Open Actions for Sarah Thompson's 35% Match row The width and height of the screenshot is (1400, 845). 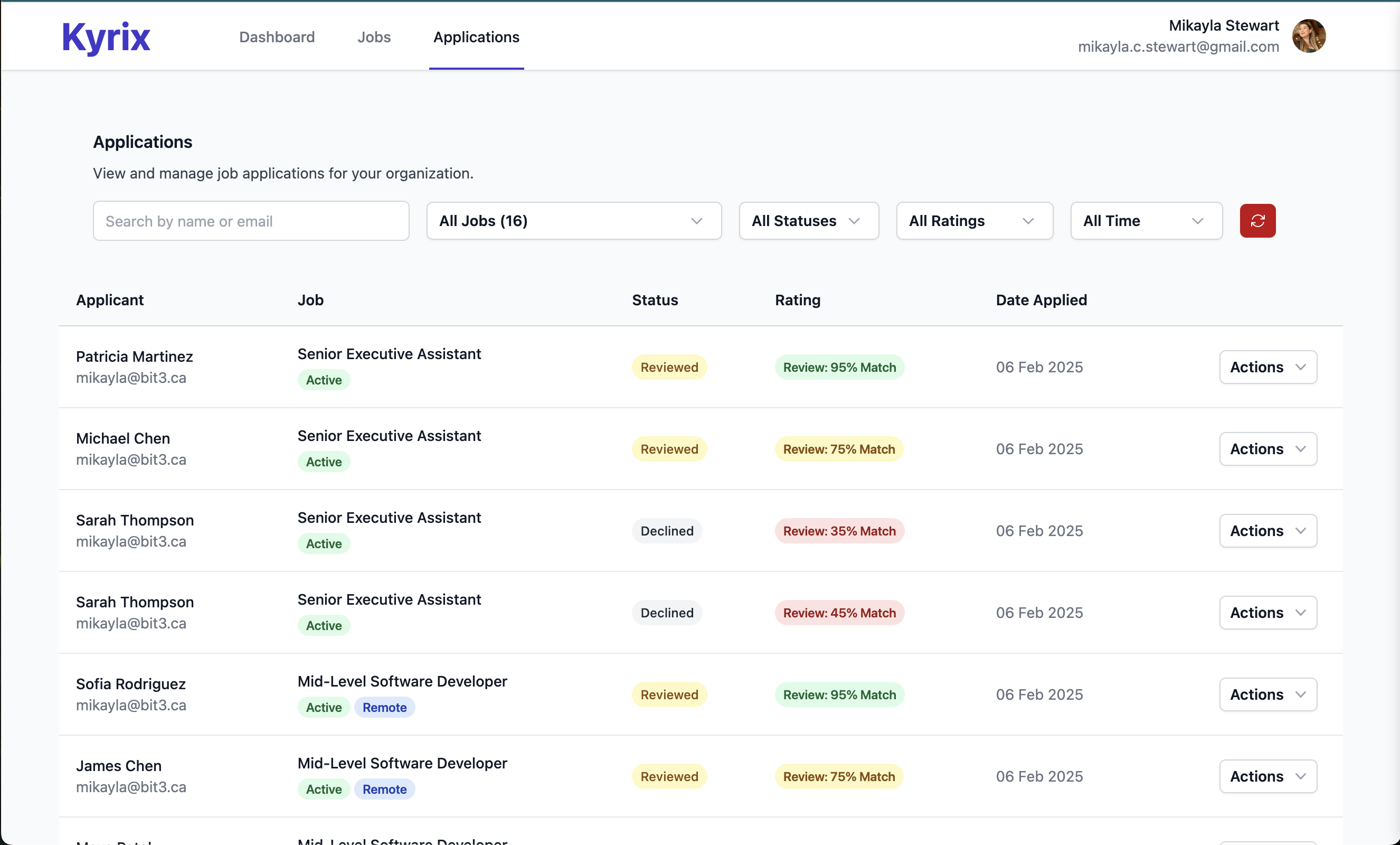click(1267, 531)
